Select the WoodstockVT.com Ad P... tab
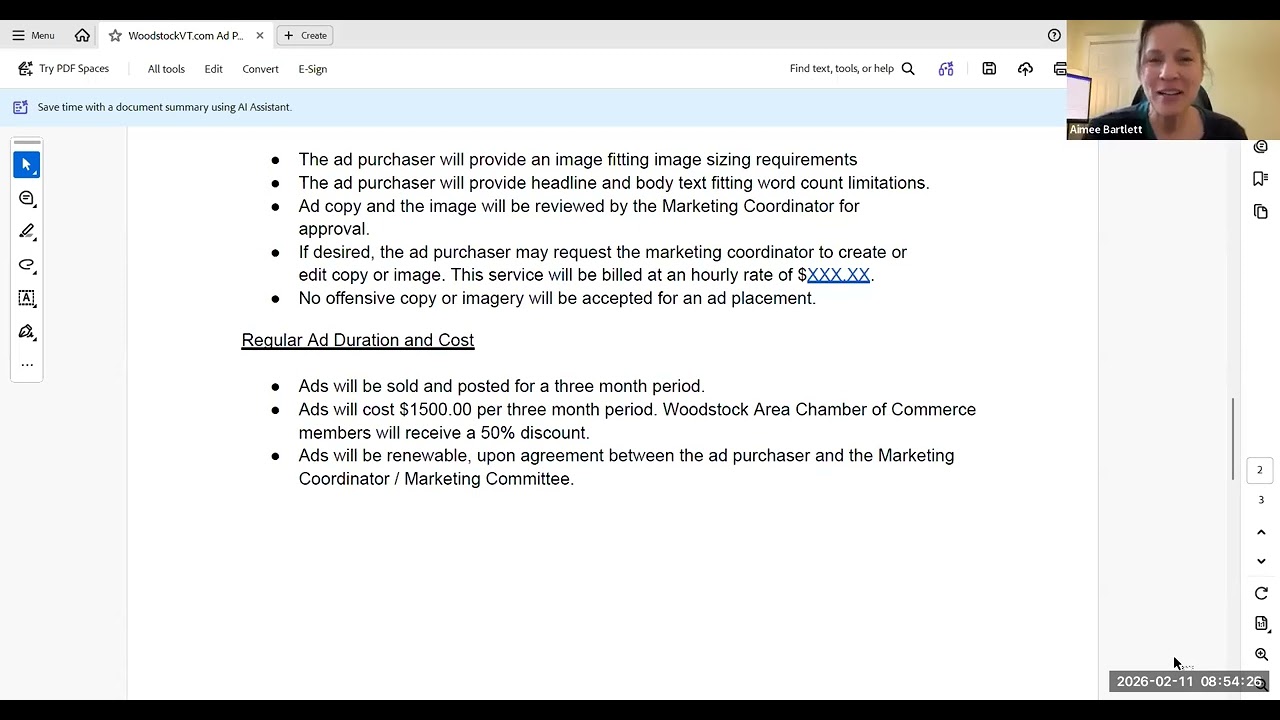 185,35
